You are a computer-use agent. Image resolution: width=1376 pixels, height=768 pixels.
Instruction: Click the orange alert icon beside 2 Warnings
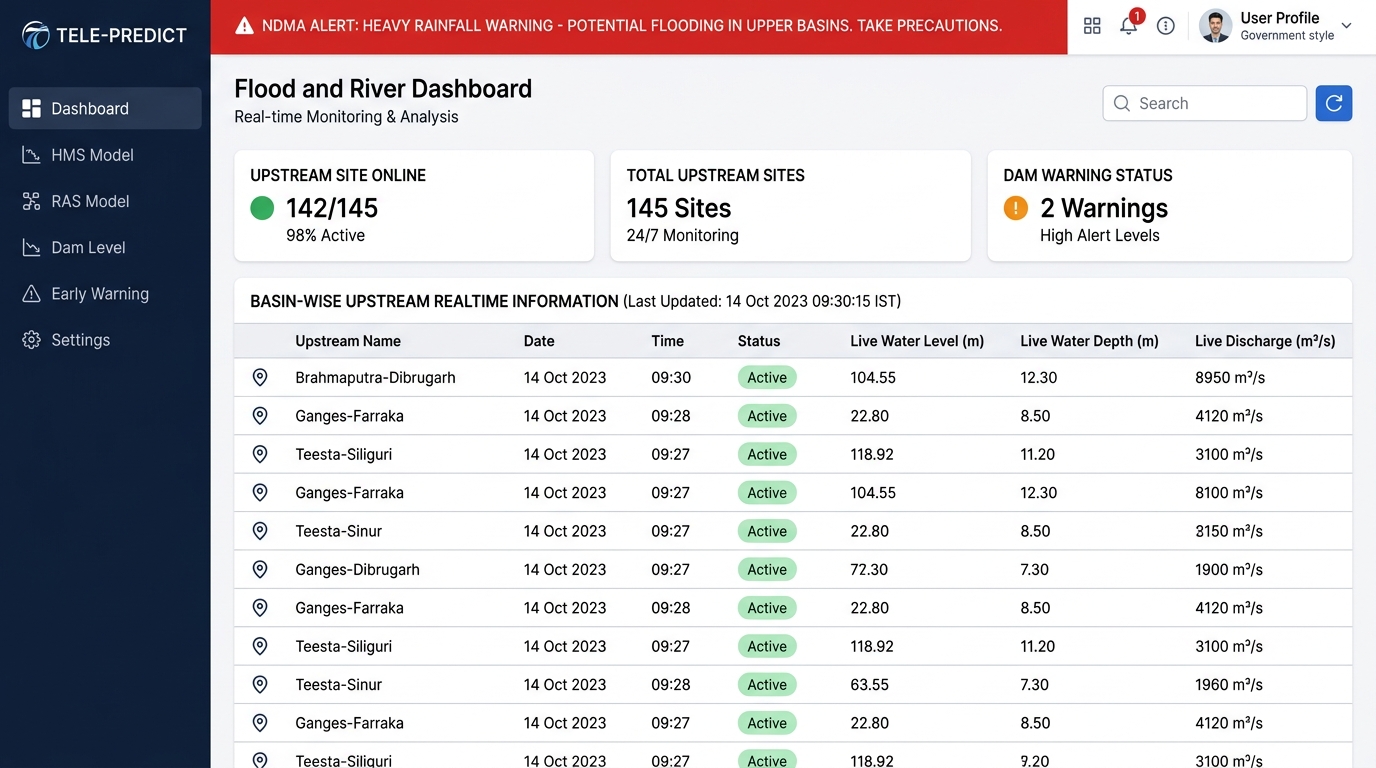tap(1016, 208)
